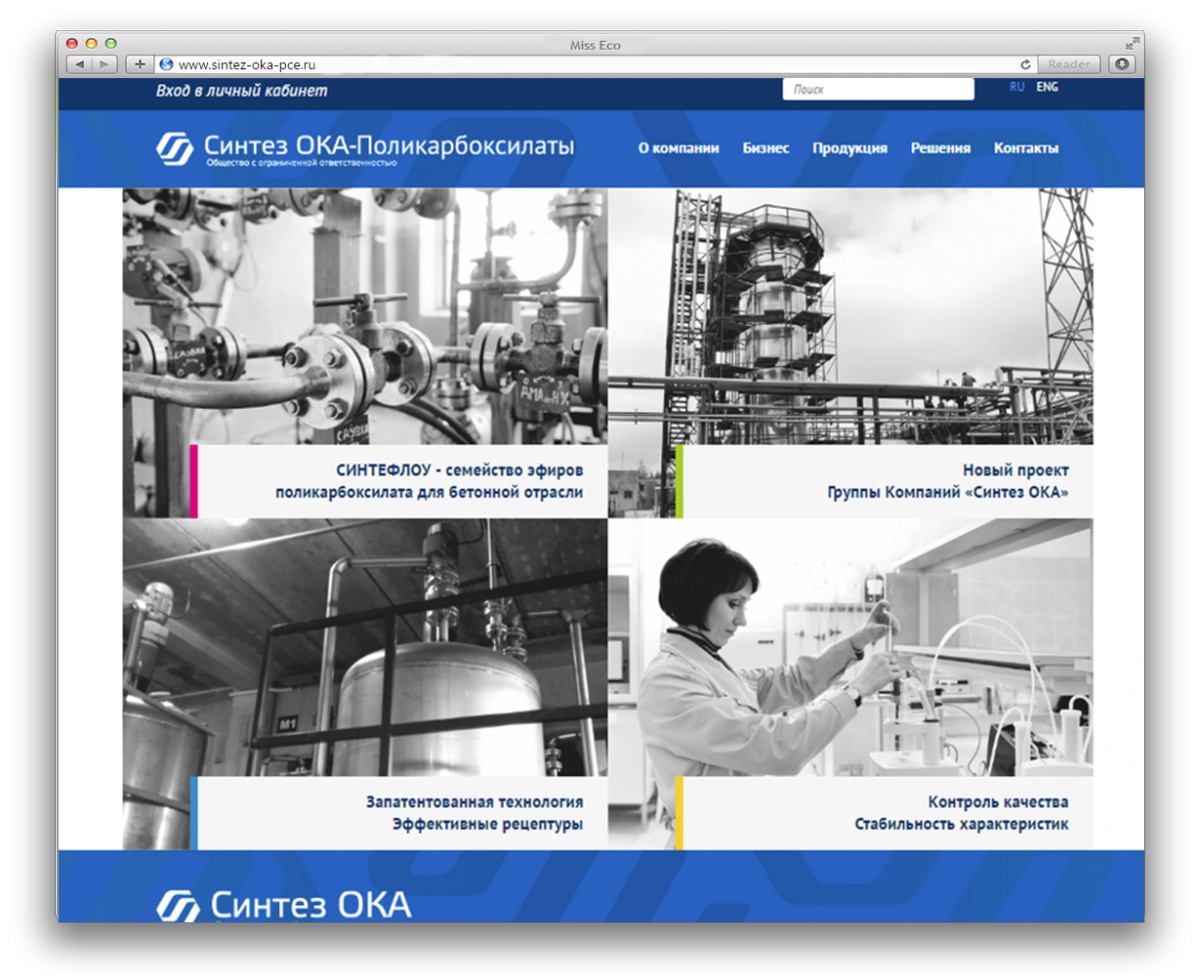The image size is (1200, 979).
Task: Expand the Решения navigation menu
Action: coord(940,148)
